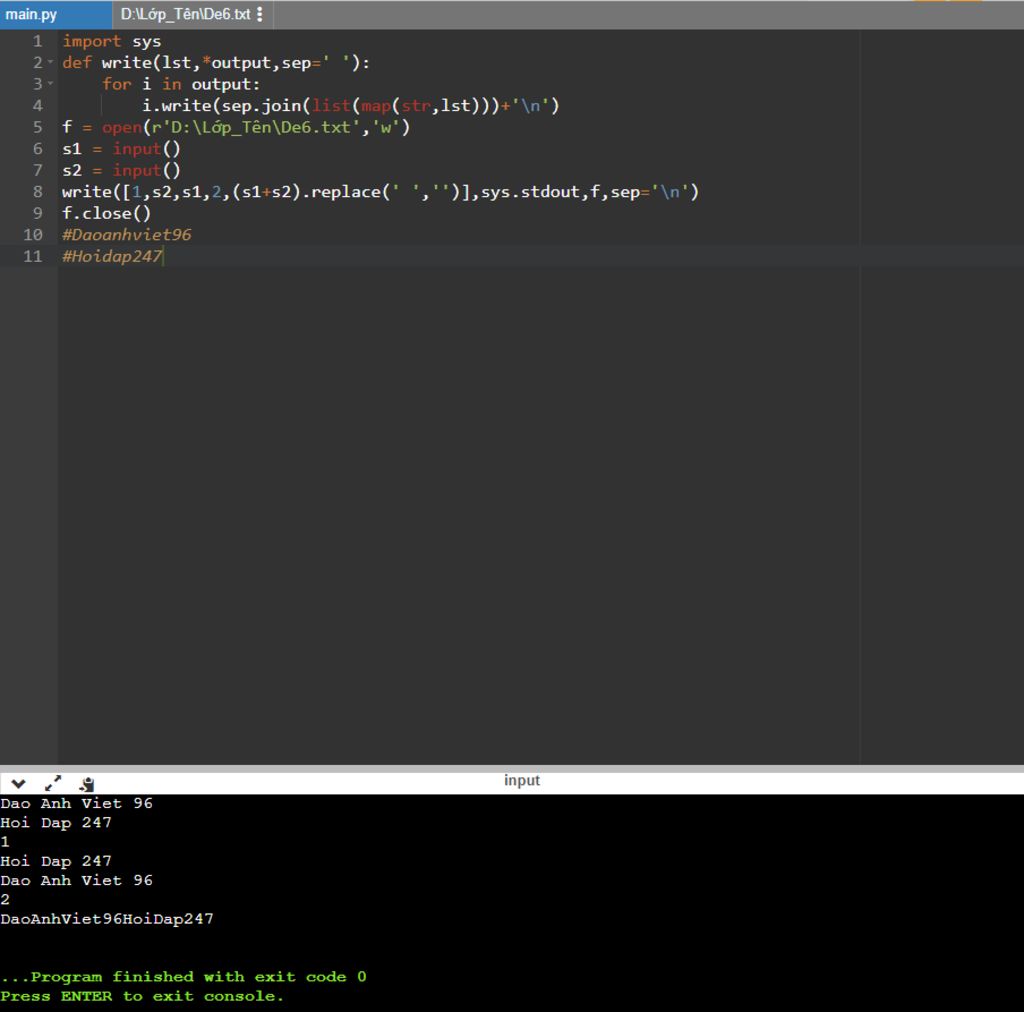1024x1012 pixels.
Task: Click the 'Program finished with exit code 0' message
Action: pyautogui.click(x=184, y=977)
